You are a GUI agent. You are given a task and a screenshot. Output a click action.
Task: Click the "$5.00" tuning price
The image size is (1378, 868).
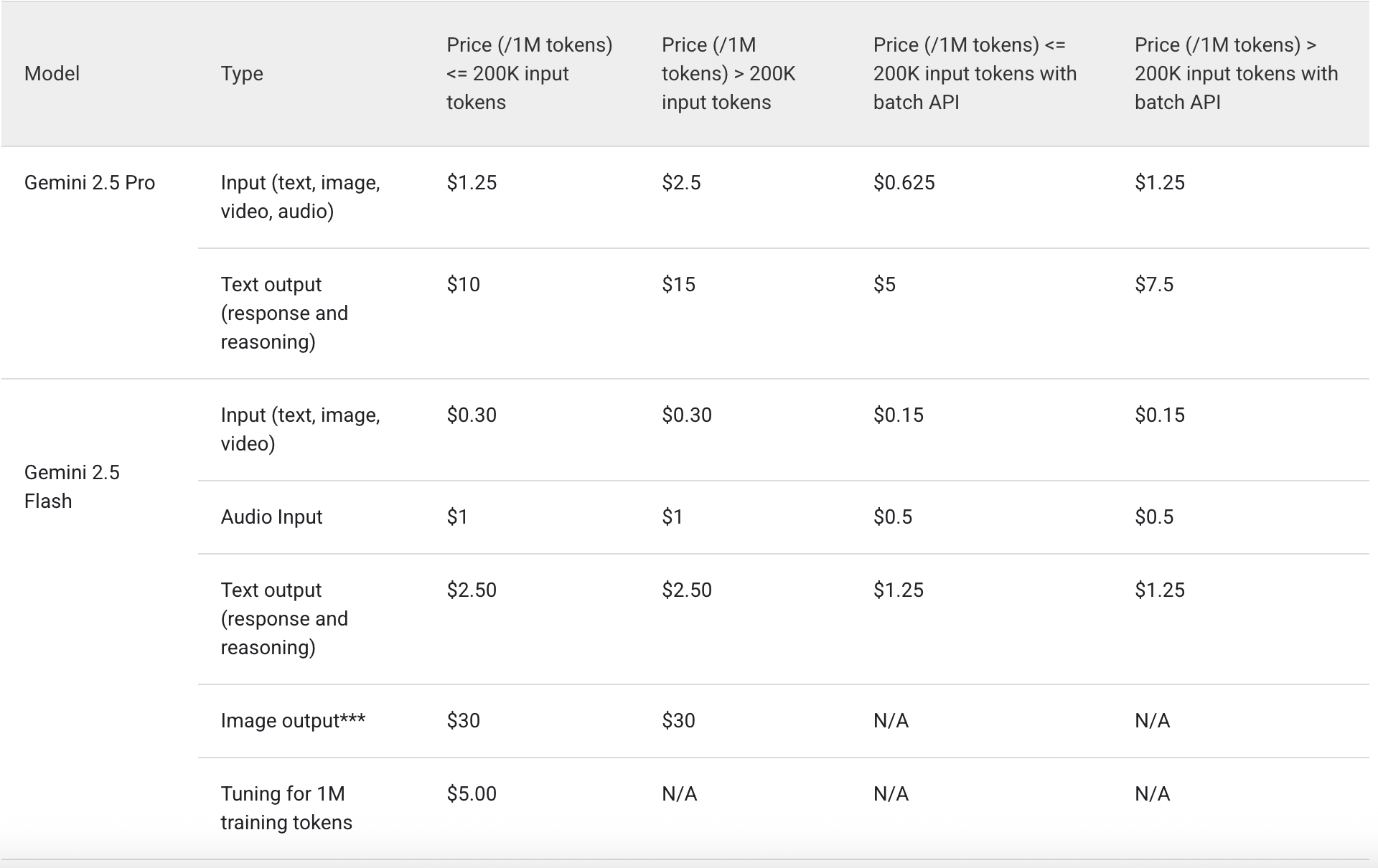[x=472, y=794]
